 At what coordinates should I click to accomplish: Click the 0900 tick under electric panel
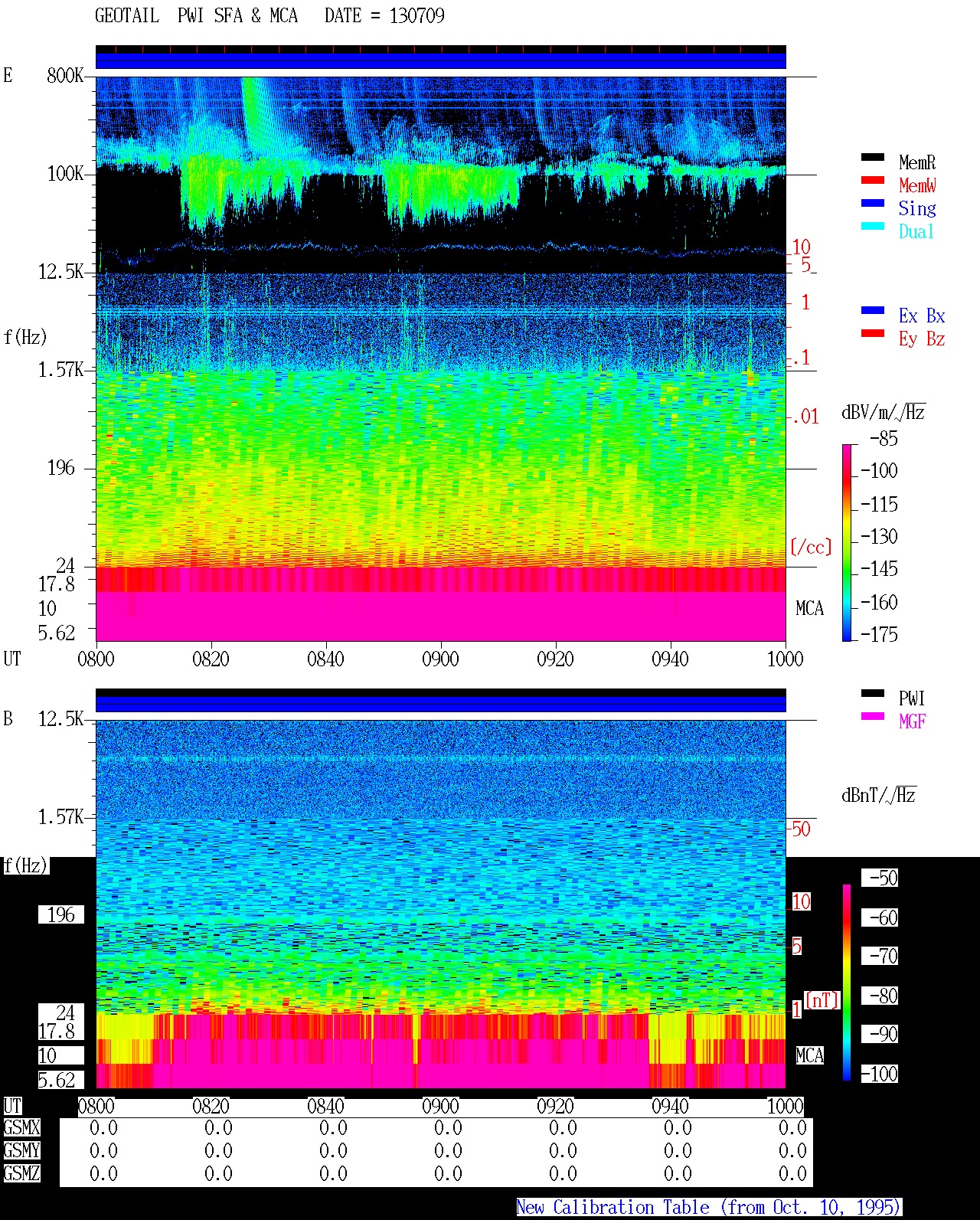pos(440,659)
